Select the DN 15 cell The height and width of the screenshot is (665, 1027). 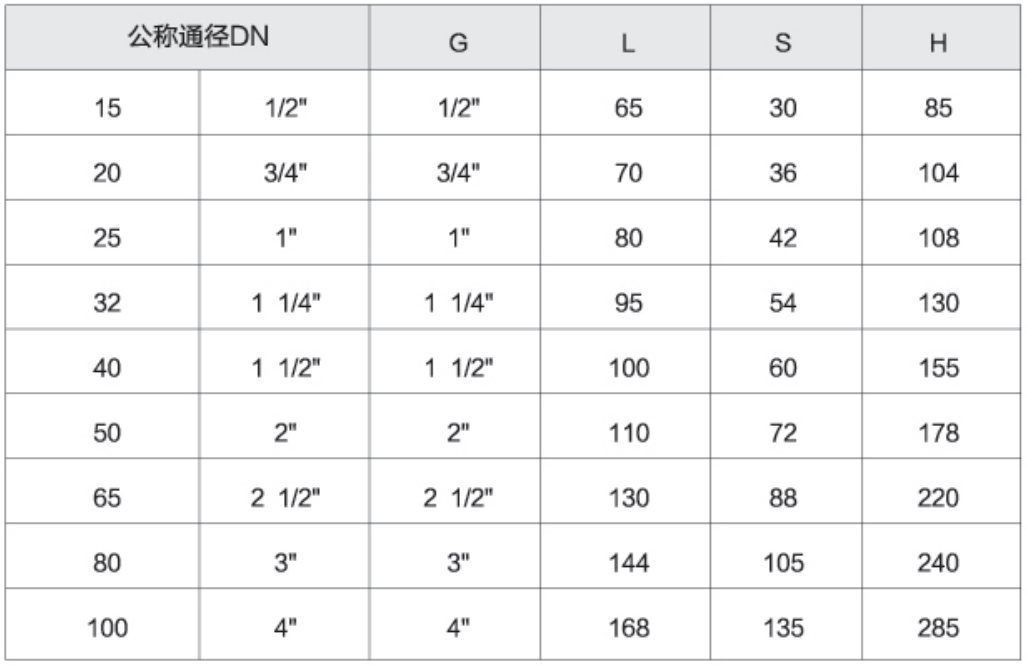tap(102, 103)
